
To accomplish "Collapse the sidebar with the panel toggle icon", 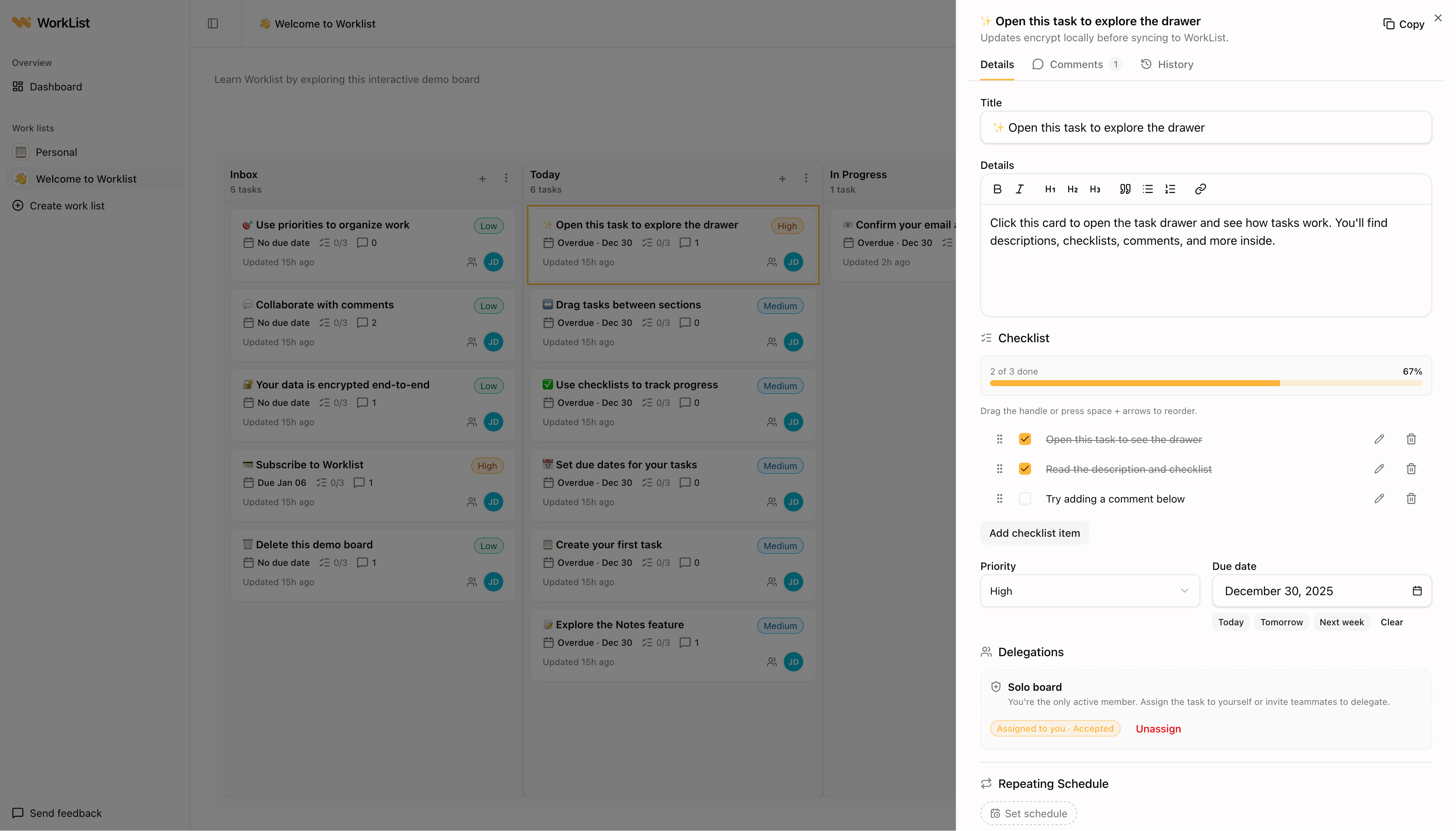I will [x=213, y=23].
